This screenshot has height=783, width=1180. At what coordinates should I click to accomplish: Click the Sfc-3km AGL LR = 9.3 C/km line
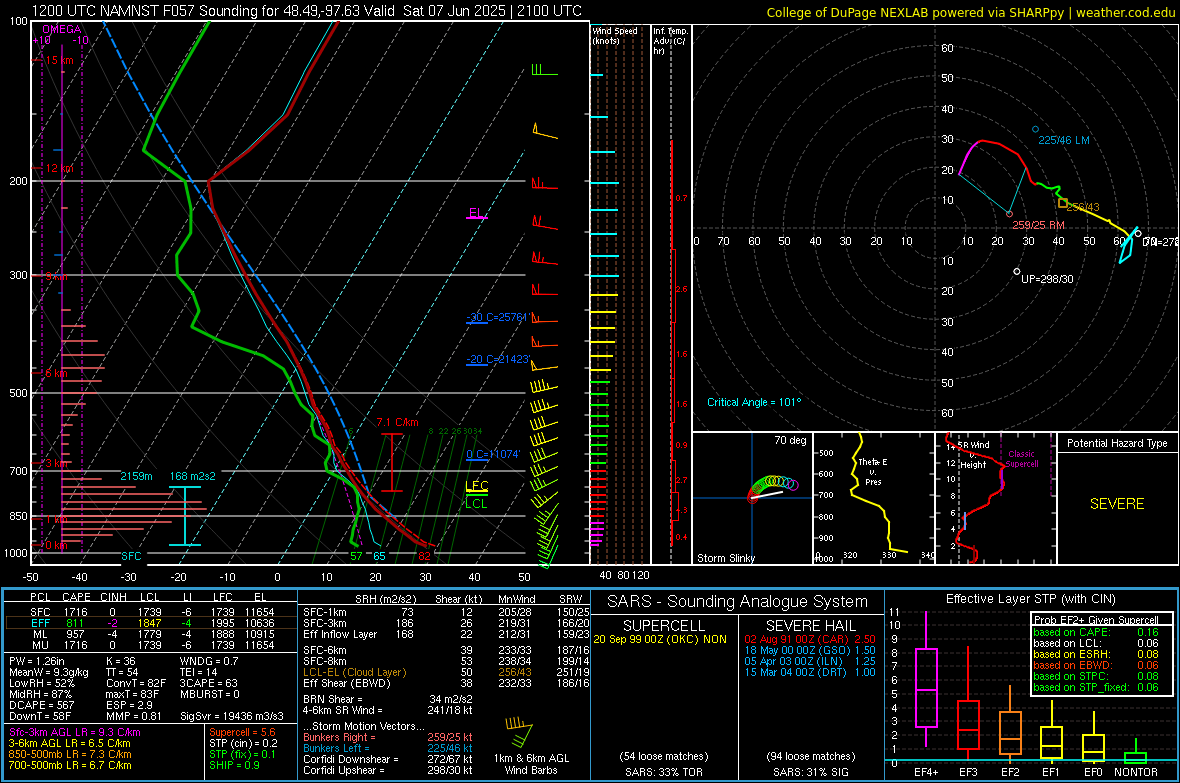[75, 732]
